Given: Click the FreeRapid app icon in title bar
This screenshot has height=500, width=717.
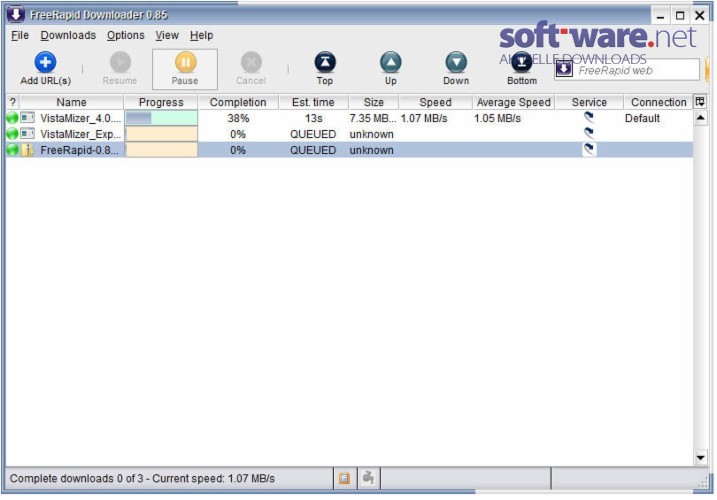Looking at the screenshot, I should tap(16, 14).
